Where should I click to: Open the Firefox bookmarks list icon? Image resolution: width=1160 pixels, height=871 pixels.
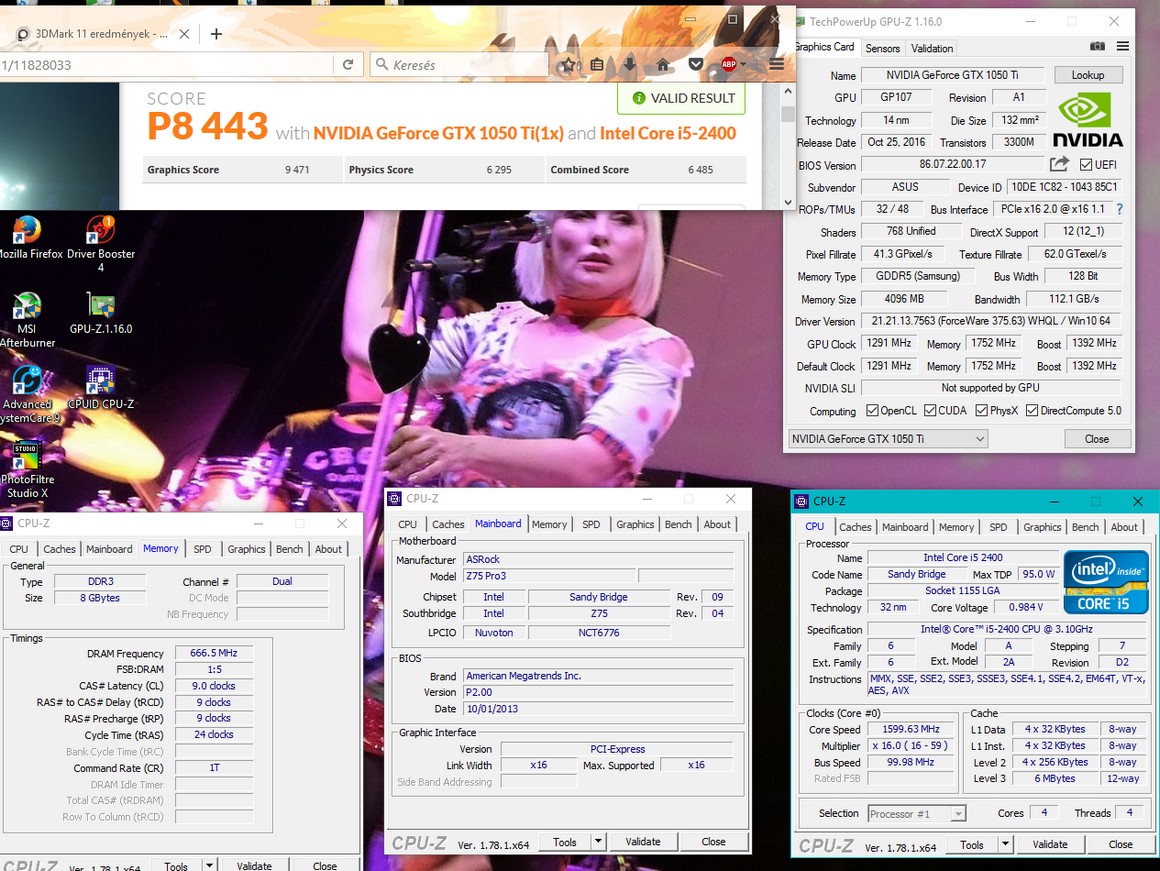point(597,65)
